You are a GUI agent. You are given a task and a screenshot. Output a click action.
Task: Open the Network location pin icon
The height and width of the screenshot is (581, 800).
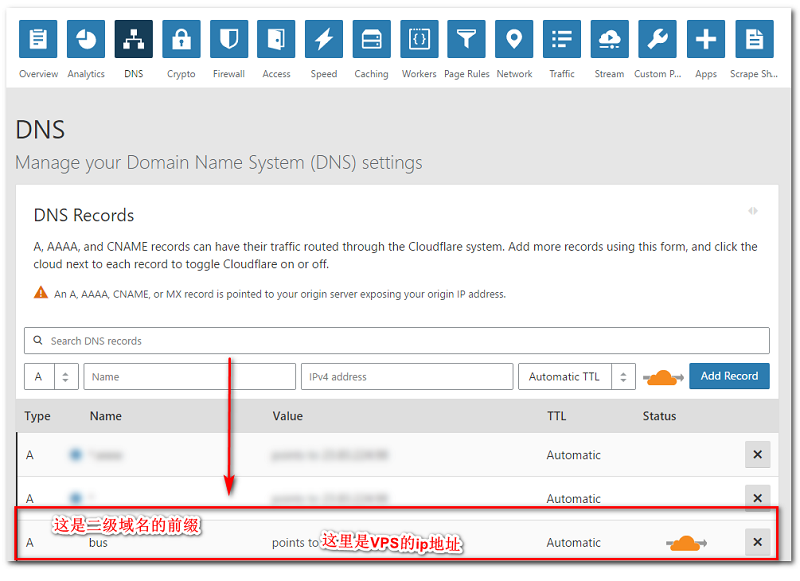[514, 40]
